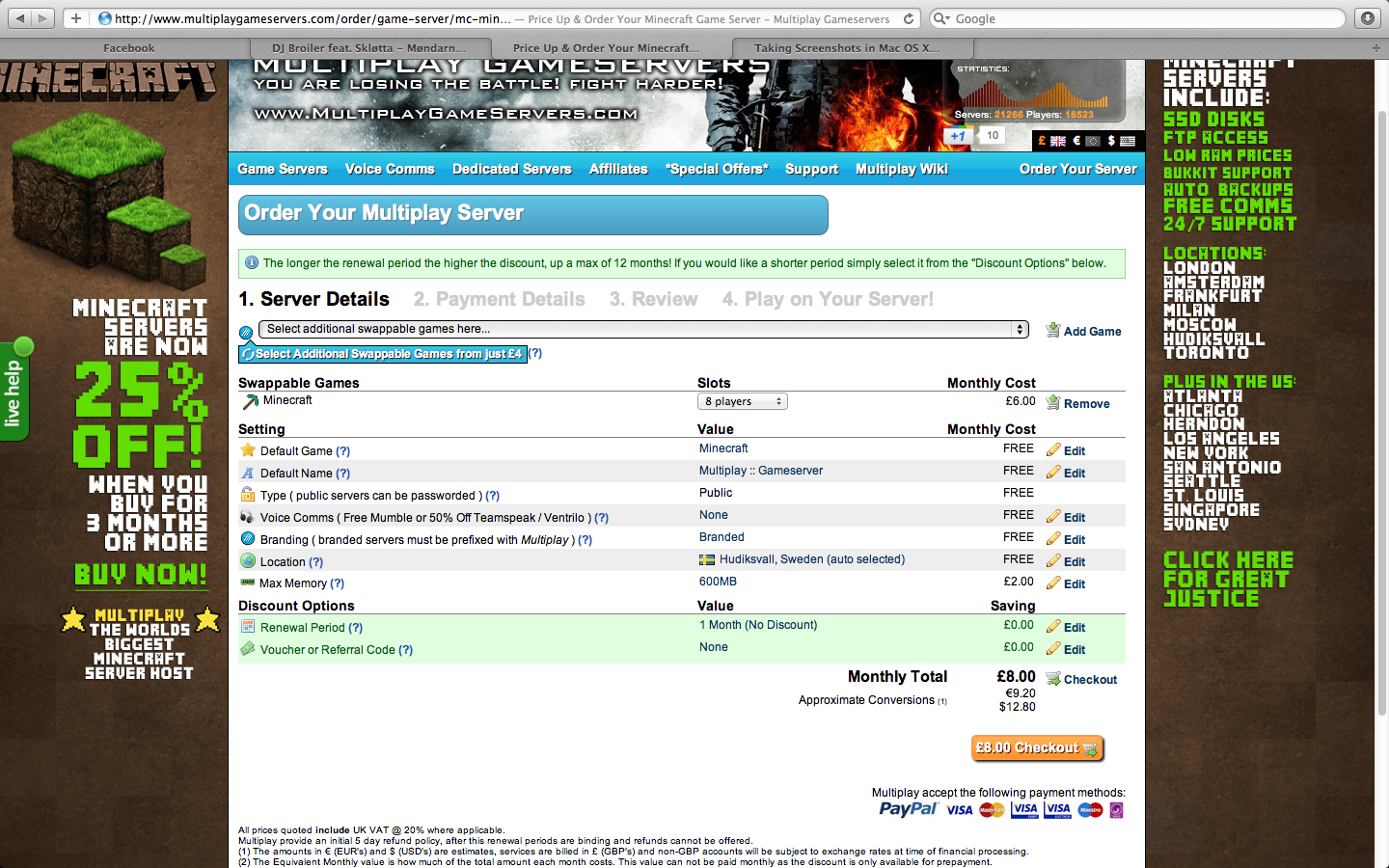Click the Edit link for Voucher or Referral Code
1389x868 pixels.
point(1075,650)
